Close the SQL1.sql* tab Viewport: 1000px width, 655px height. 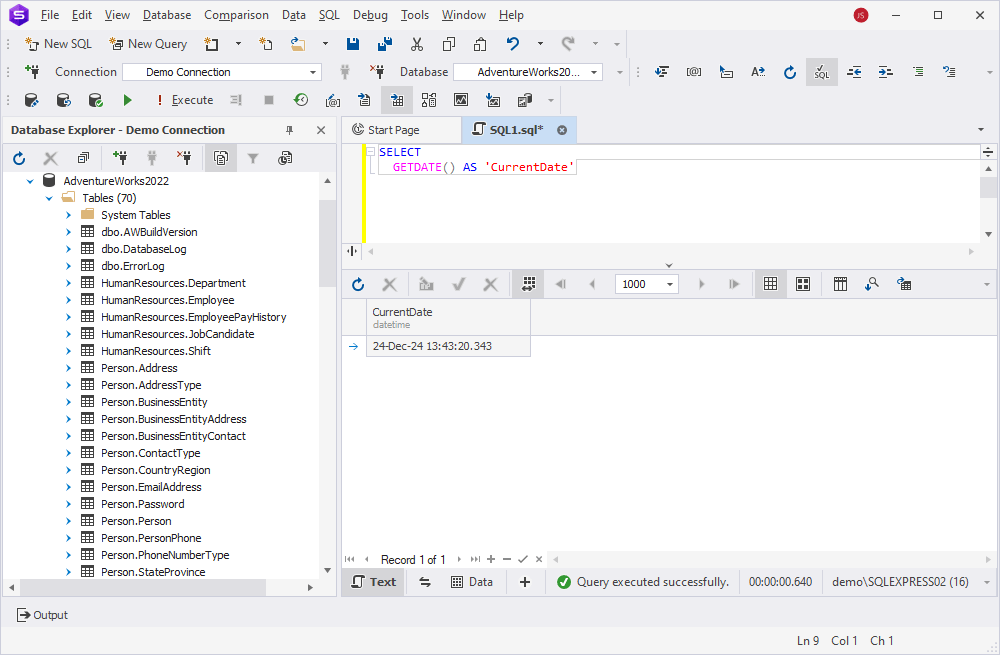(562, 130)
